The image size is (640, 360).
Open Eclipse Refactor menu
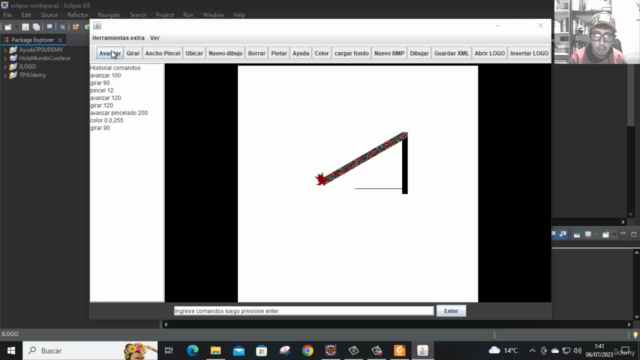click(78, 15)
